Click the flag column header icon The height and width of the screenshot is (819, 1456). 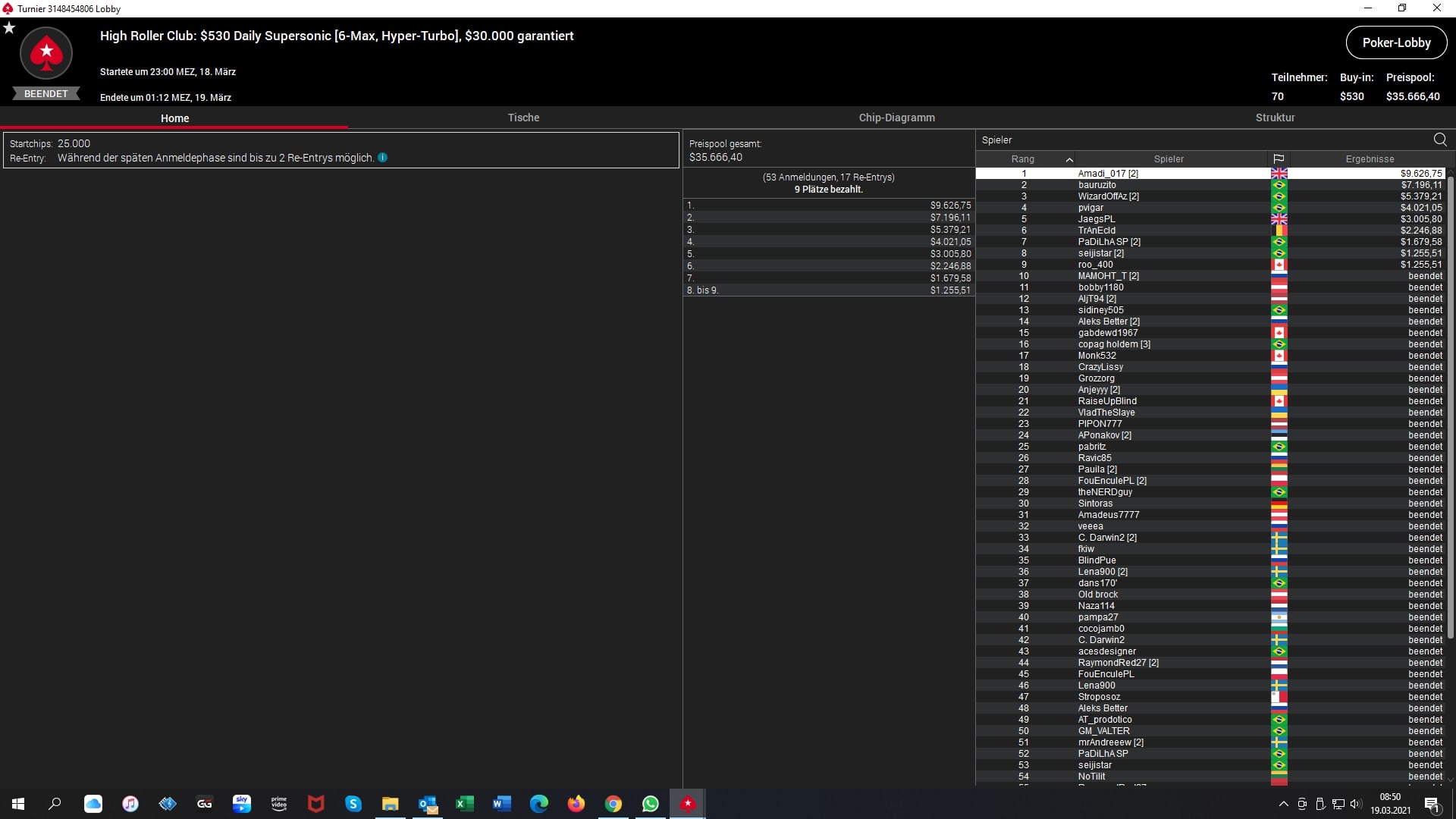tap(1279, 159)
